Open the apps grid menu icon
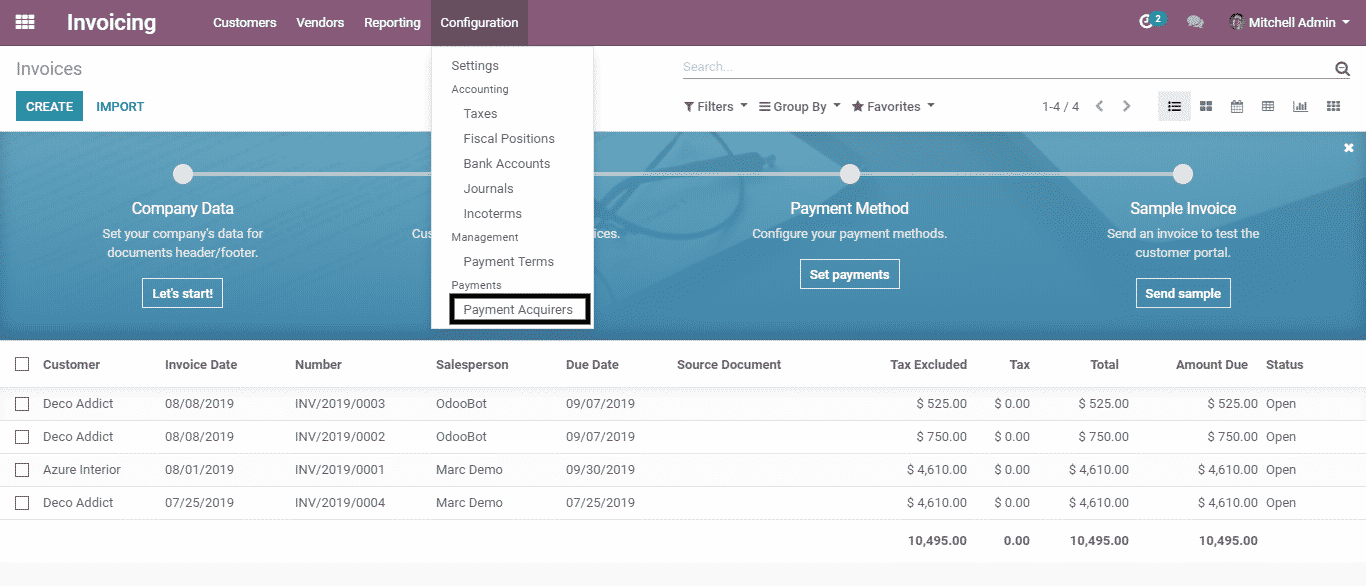This screenshot has width=1366, height=586. [x=25, y=22]
